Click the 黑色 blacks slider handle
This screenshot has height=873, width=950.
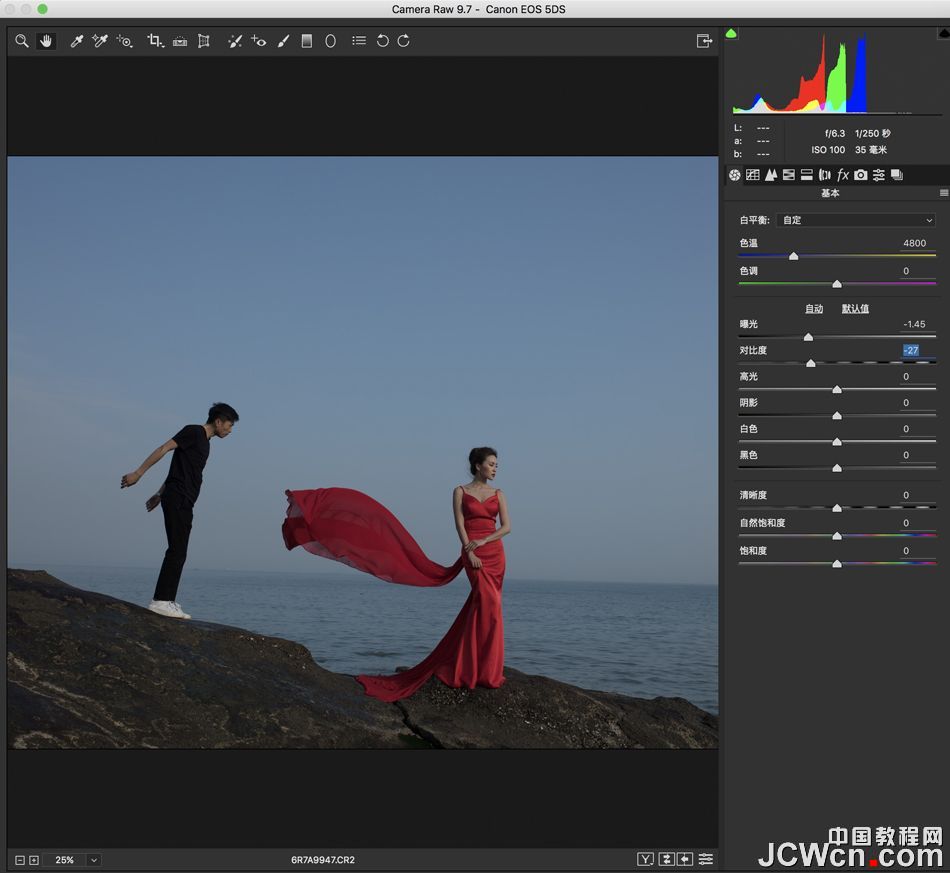pyautogui.click(x=837, y=468)
